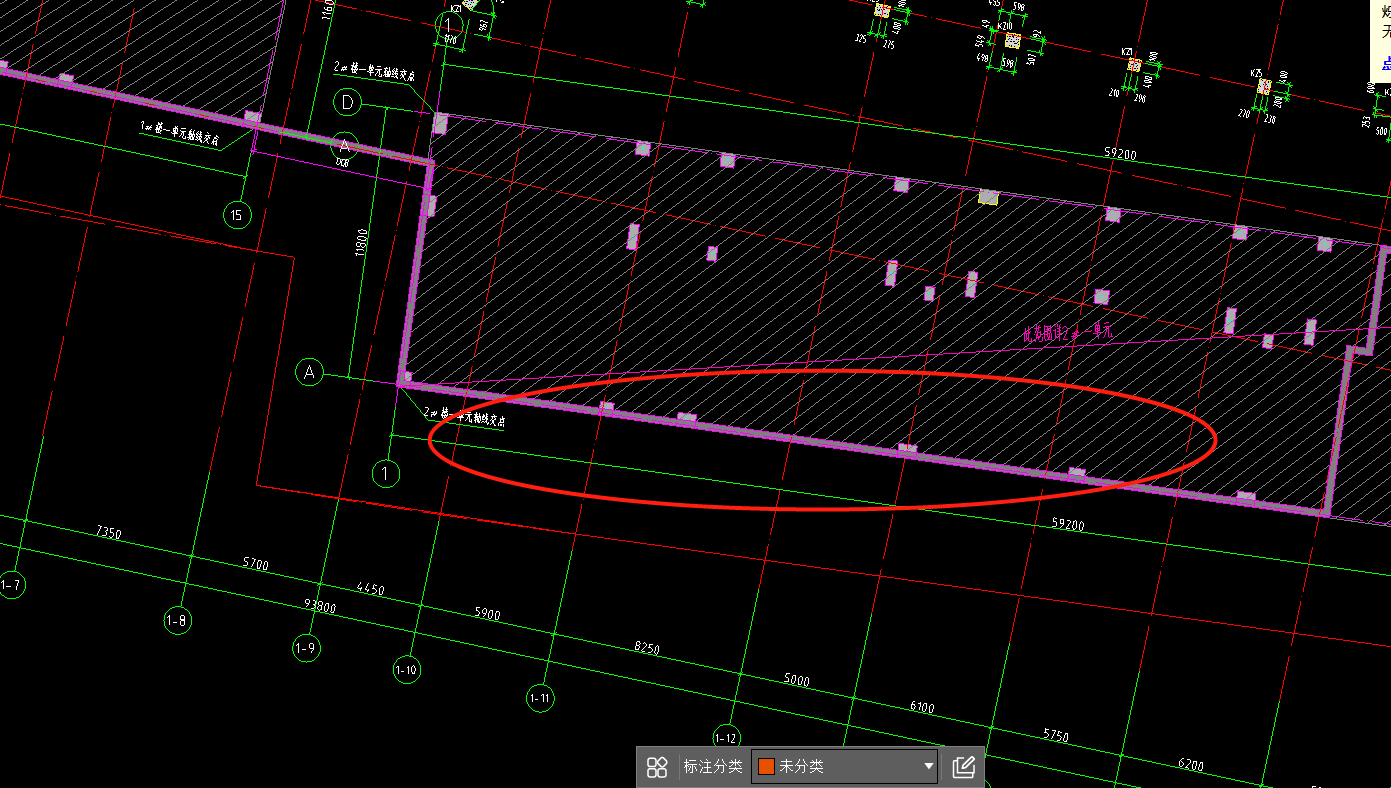The height and width of the screenshot is (788, 1391).
Task: Click the edit annotation pencil icon
Action: [x=963, y=767]
